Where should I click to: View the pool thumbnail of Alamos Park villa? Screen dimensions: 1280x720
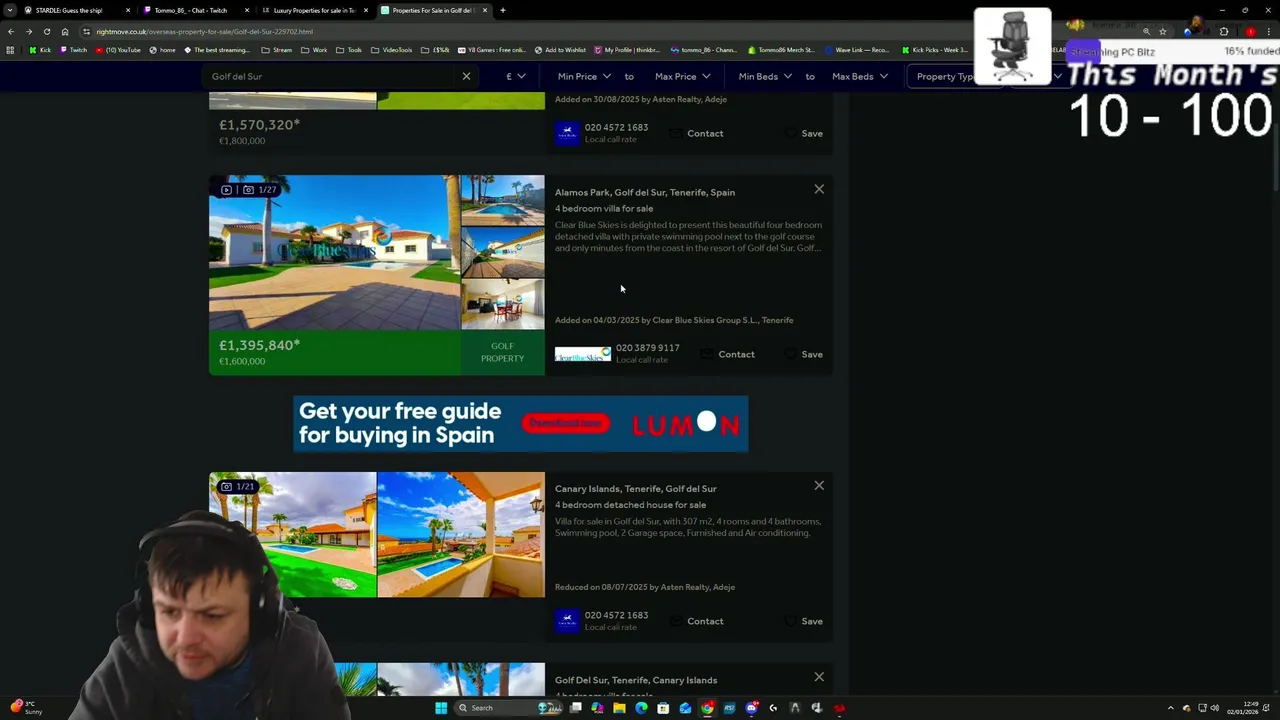pos(503,201)
